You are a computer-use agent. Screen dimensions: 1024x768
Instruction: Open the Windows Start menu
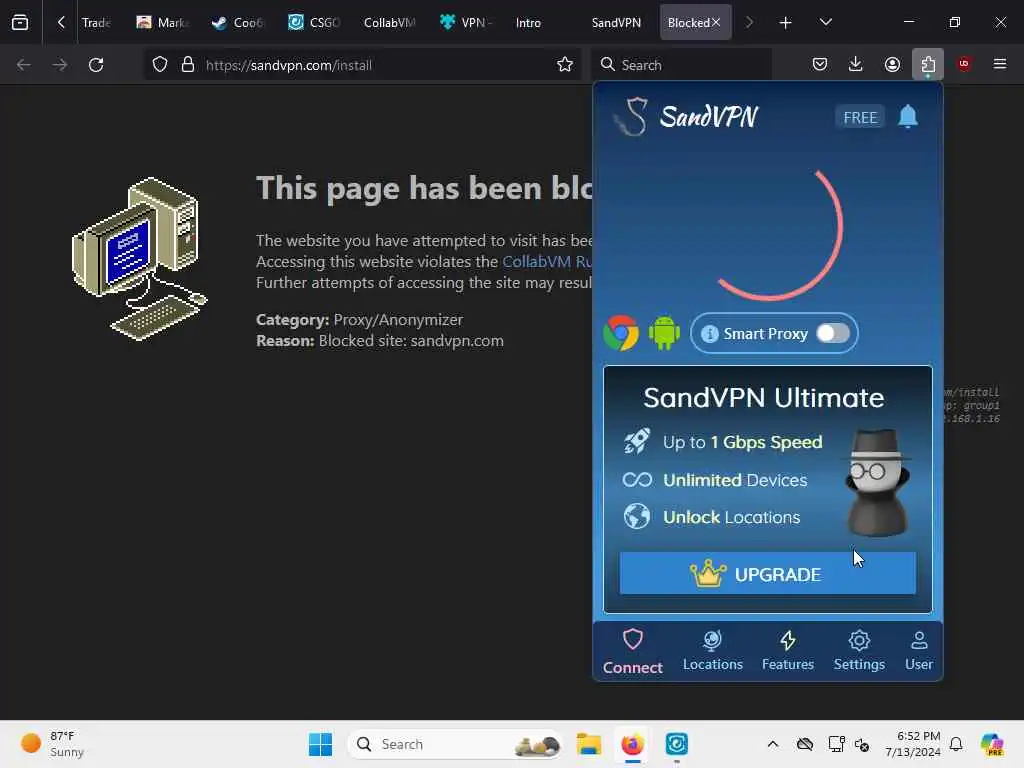coord(320,744)
